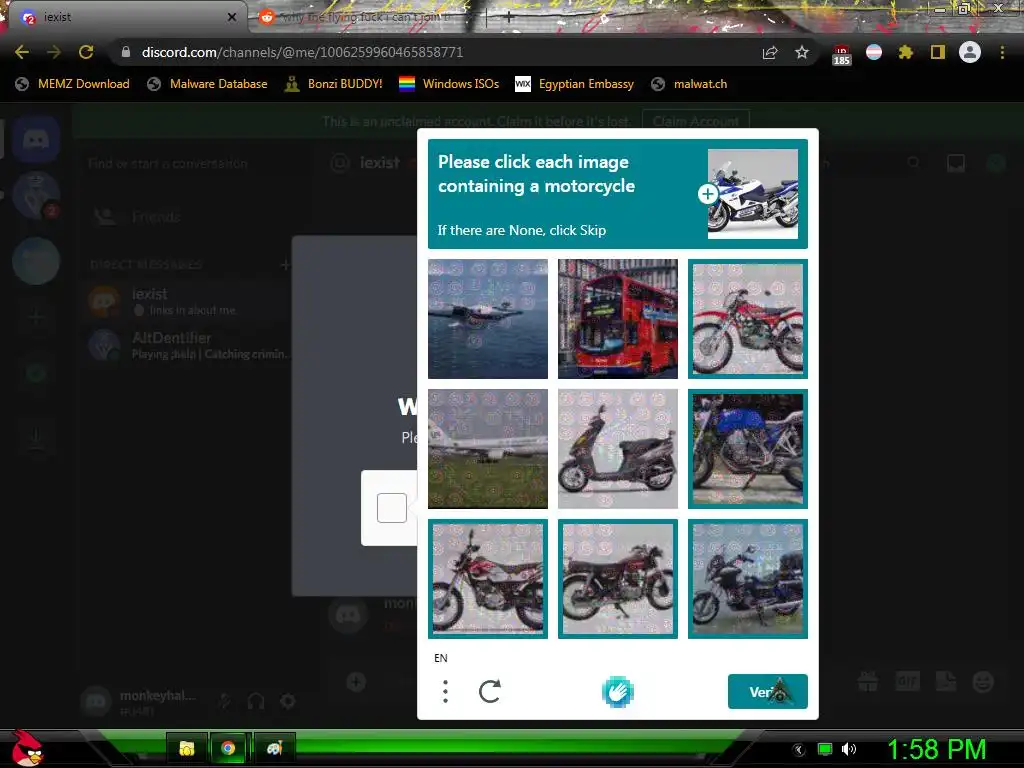Deselect the blue motorcycle image

click(748, 449)
